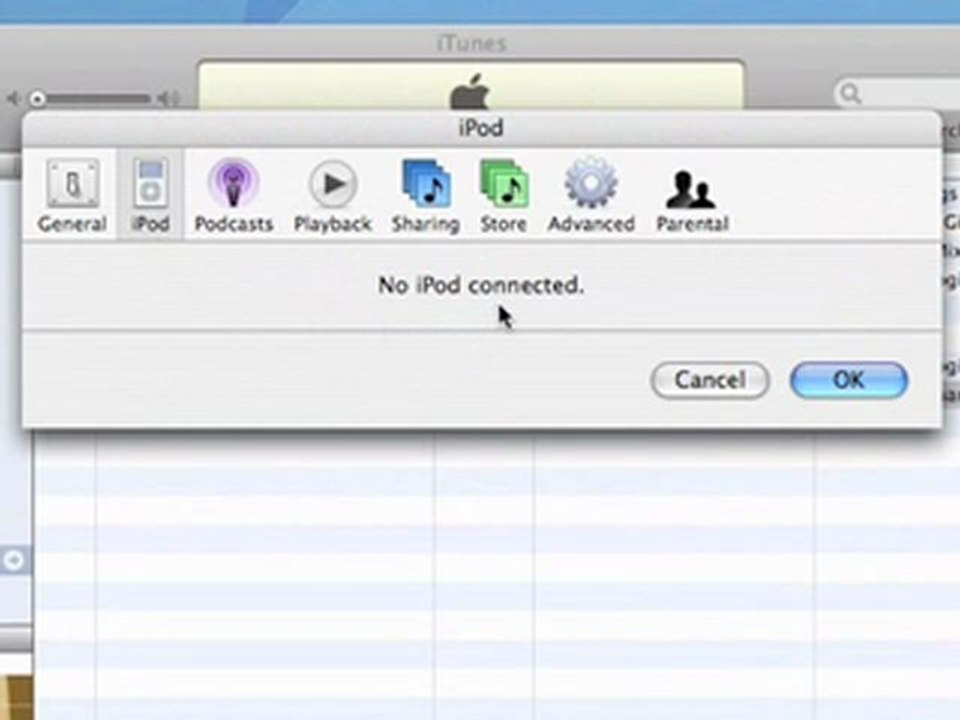
Task: Adjust the iTunes volume slider
Action: click(92, 99)
